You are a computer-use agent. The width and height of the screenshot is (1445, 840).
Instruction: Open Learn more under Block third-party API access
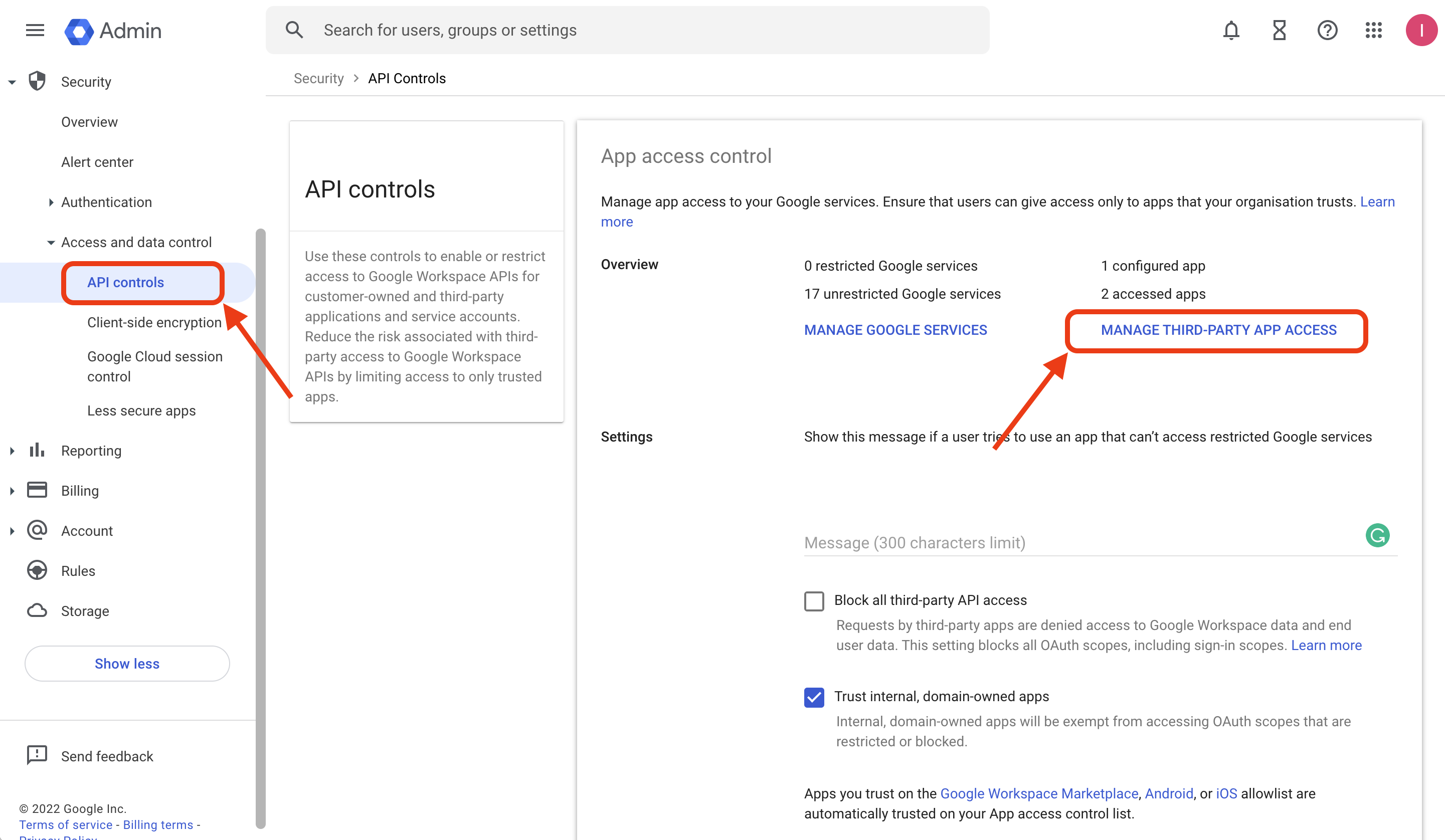point(1326,645)
